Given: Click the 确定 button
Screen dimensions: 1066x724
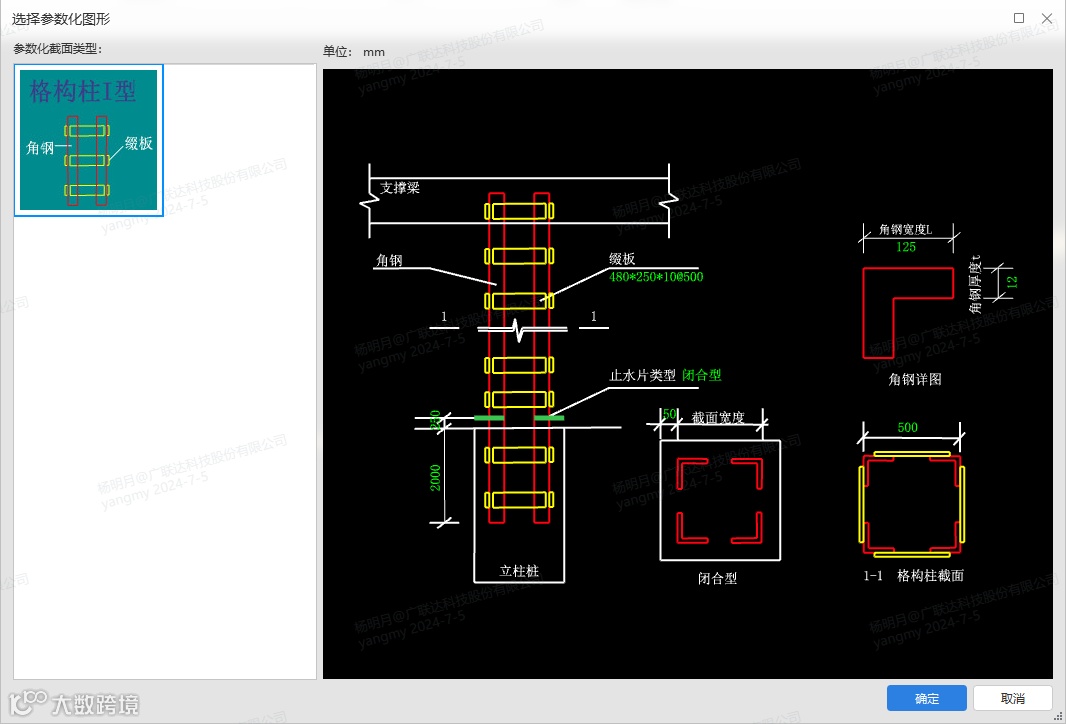Looking at the screenshot, I should pos(926,698).
